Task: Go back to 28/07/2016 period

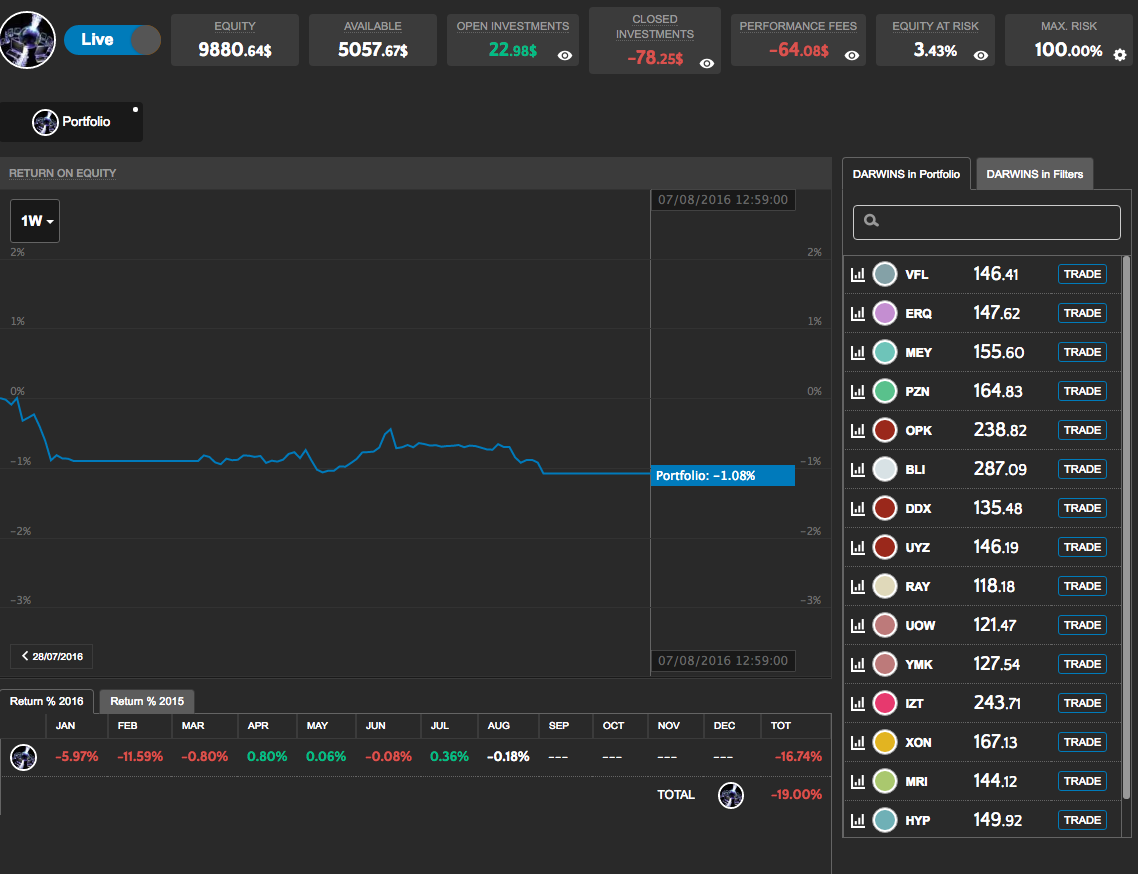Action: (x=51, y=657)
